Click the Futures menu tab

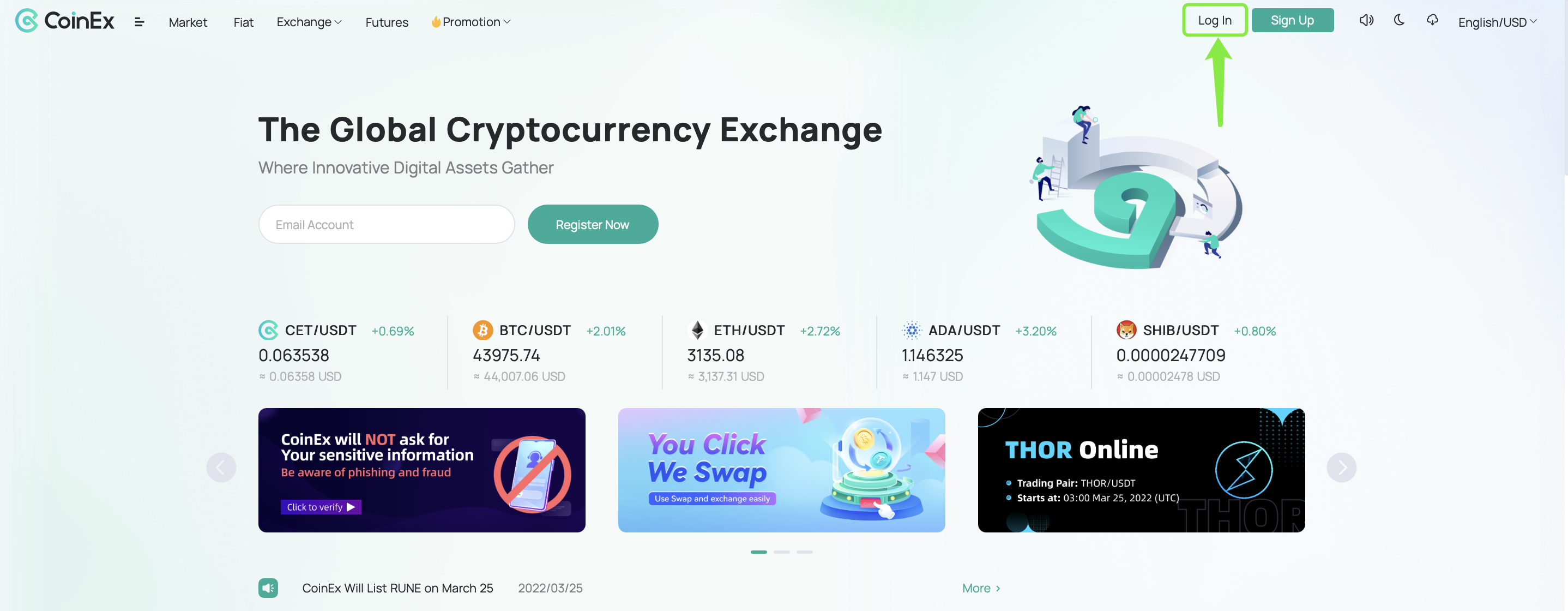click(386, 20)
